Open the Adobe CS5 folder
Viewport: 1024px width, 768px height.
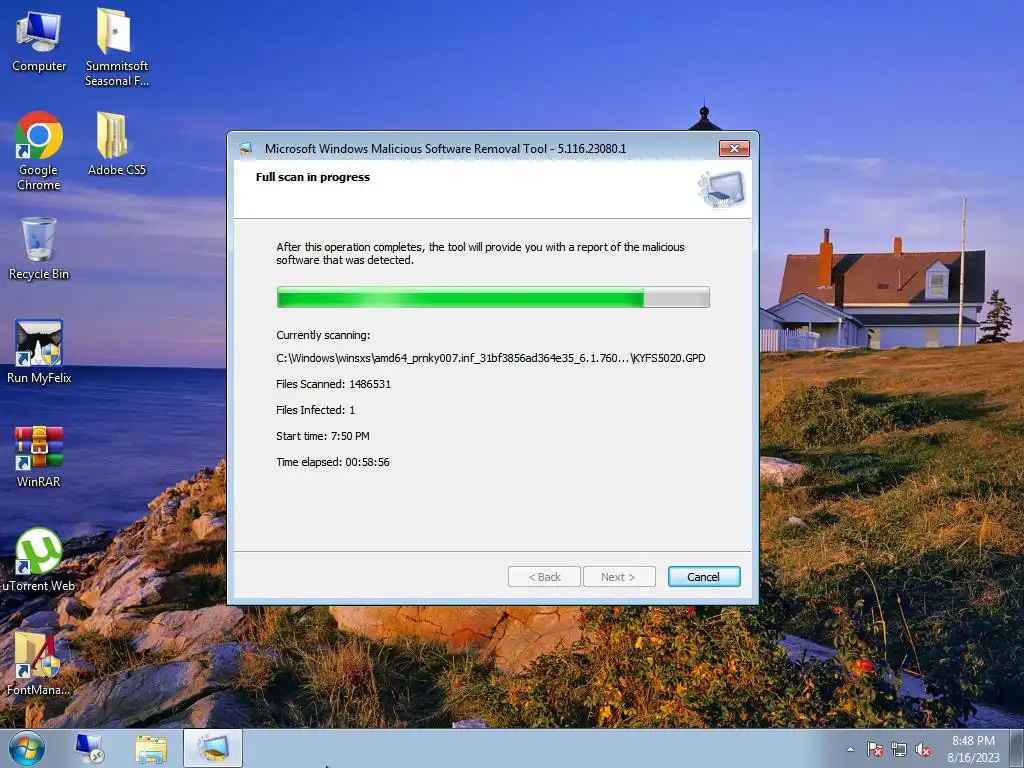(x=116, y=144)
